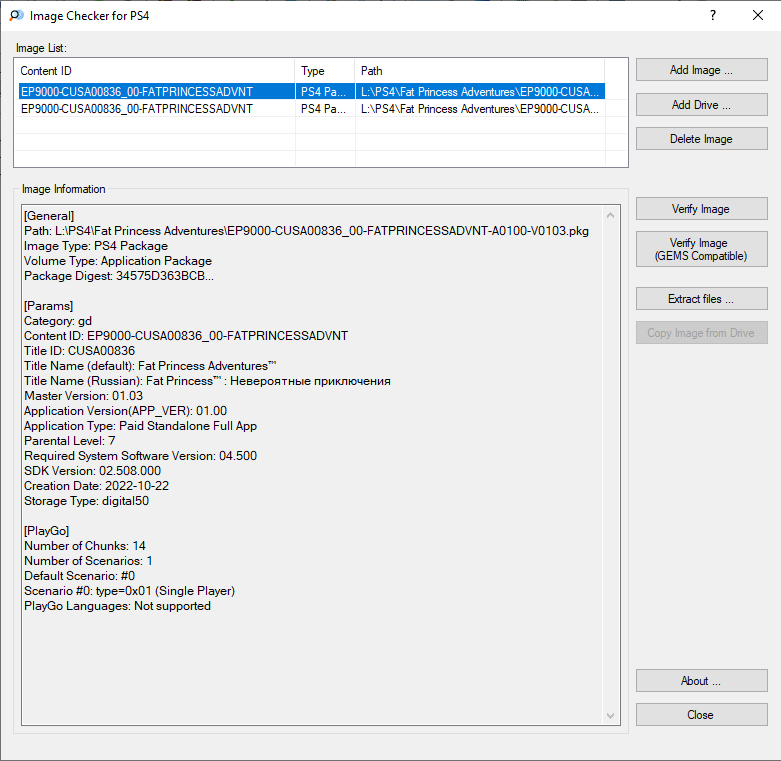Image resolution: width=781 pixels, height=761 pixels.
Task: Click the scroll up arrow in Image Information
Action: [610, 215]
